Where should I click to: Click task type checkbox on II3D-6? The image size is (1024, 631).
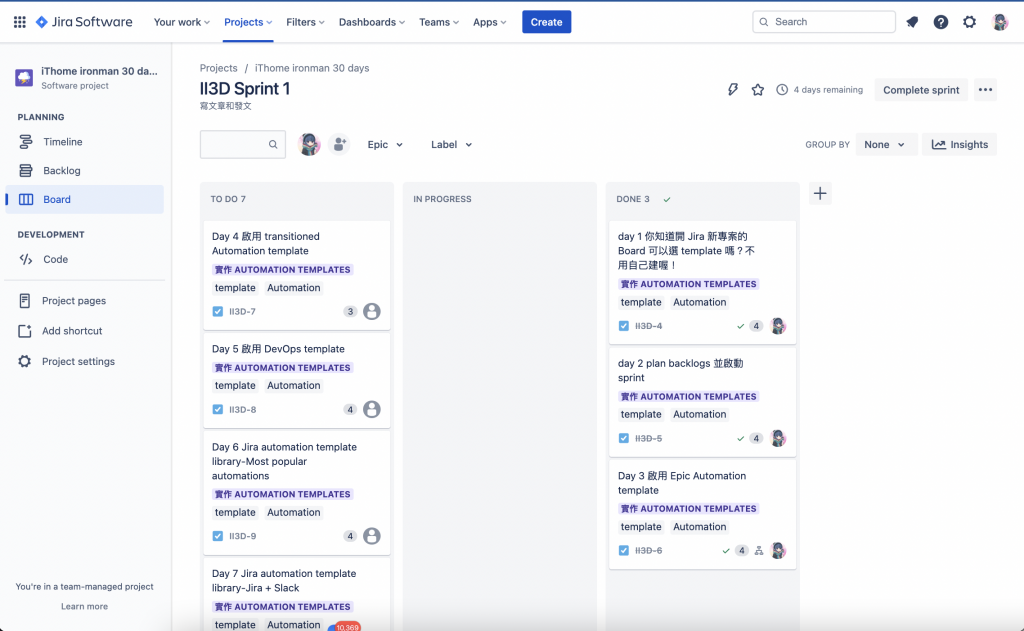pyautogui.click(x=624, y=551)
